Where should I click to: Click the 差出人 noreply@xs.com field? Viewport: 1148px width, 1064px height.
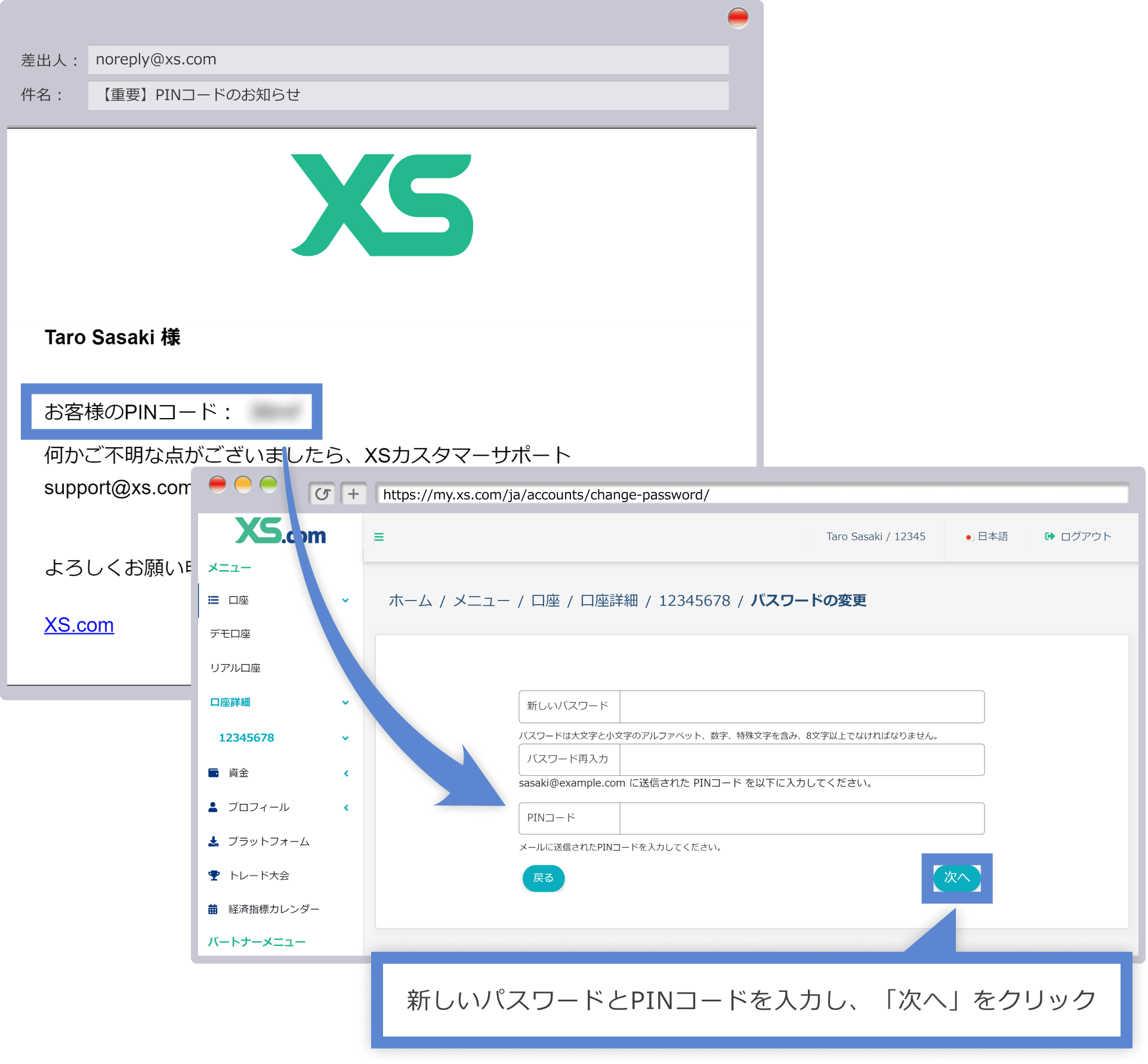(408, 60)
